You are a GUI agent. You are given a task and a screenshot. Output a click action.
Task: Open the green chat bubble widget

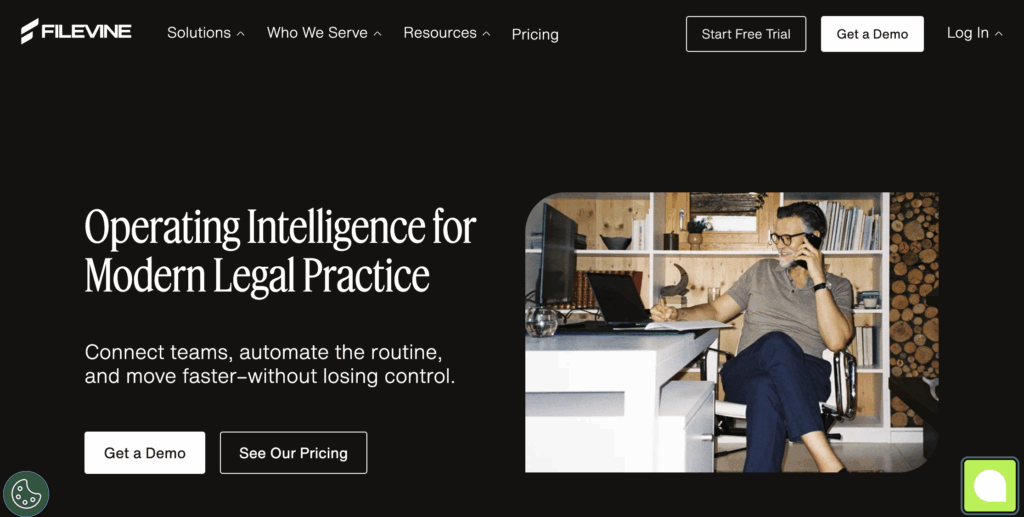point(989,486)
